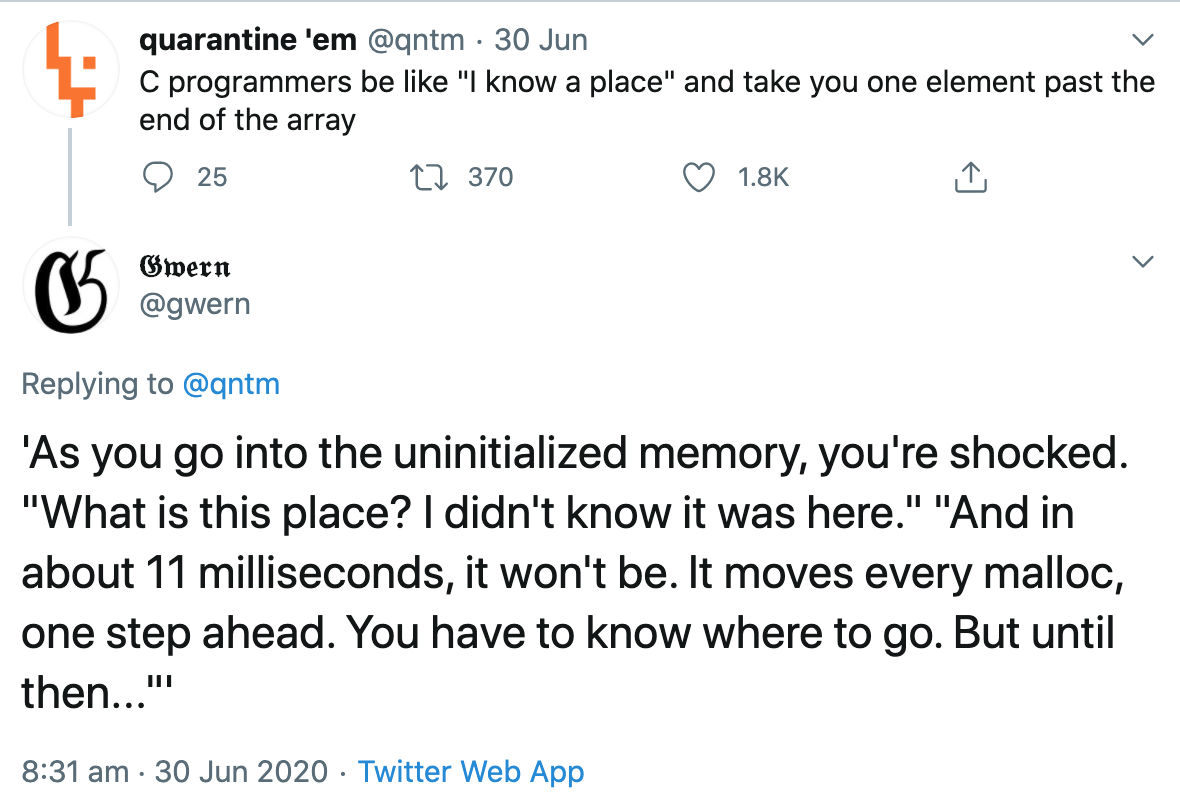Open the share upload icon
Viewport: 1180px width, 808px height.
pyautogui.click(x=970, y=178)
